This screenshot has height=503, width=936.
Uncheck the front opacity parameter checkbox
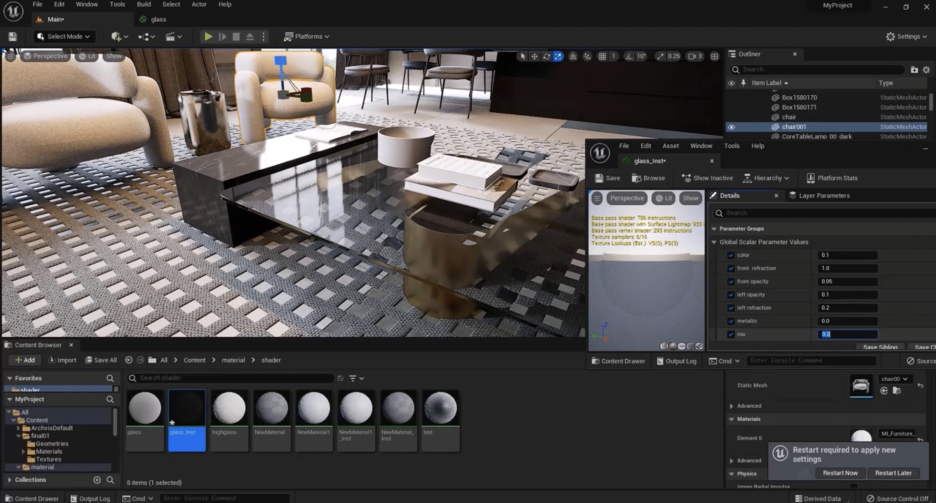(731, 282)
